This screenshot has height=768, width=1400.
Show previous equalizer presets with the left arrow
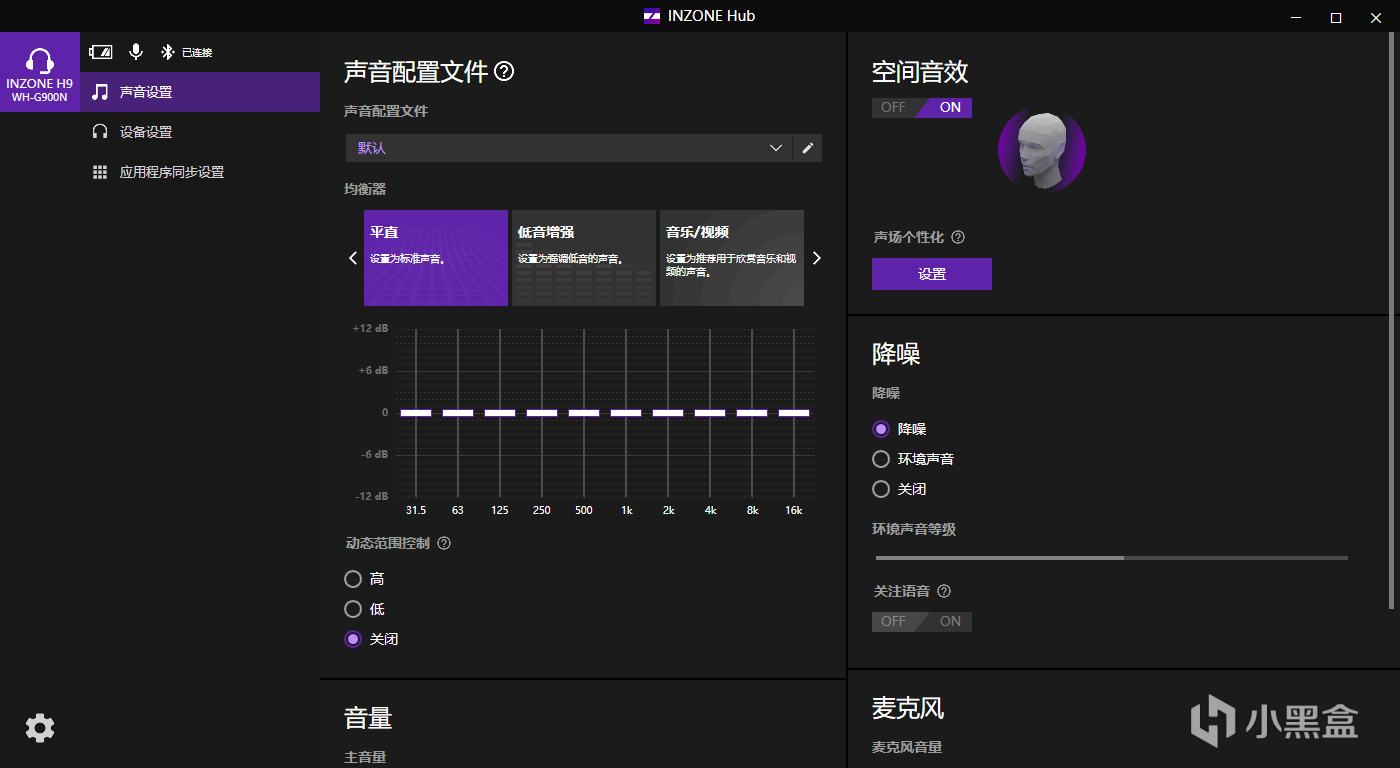[353, 258]
